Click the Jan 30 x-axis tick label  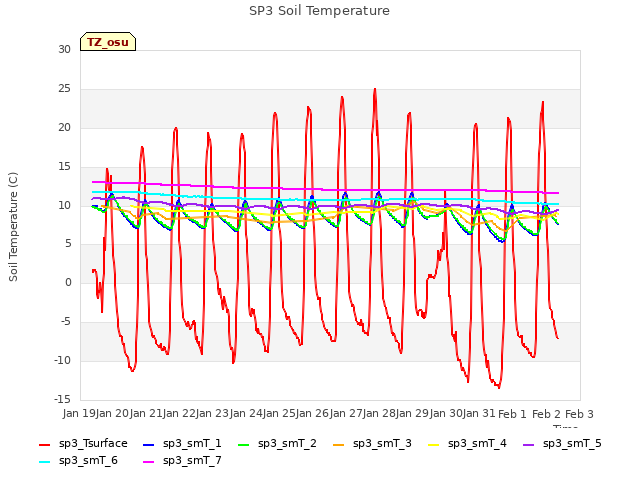point(447,413)
